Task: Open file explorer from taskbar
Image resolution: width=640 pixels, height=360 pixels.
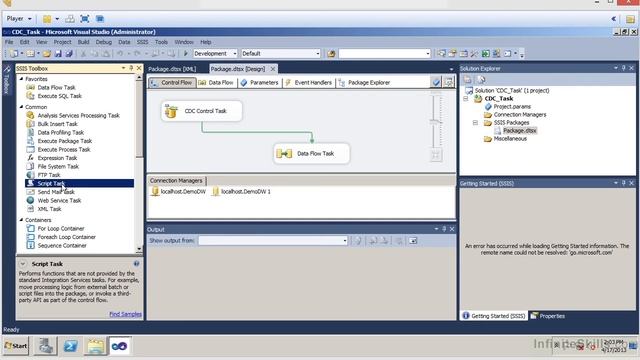Action: click(96, 346)
